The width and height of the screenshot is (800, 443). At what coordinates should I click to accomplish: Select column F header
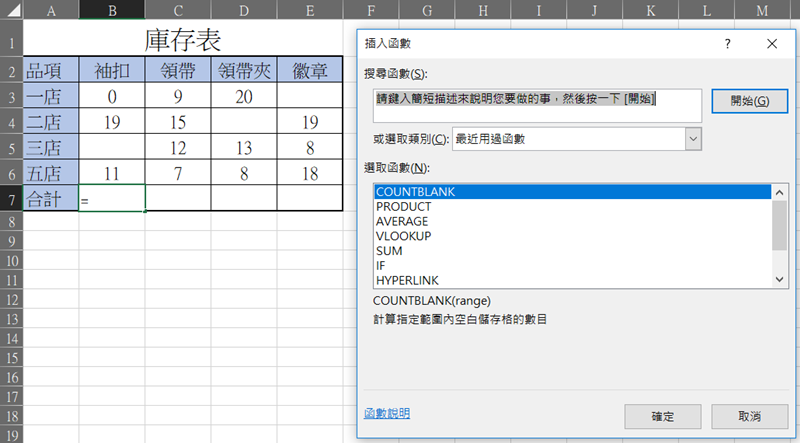[371, 10]
